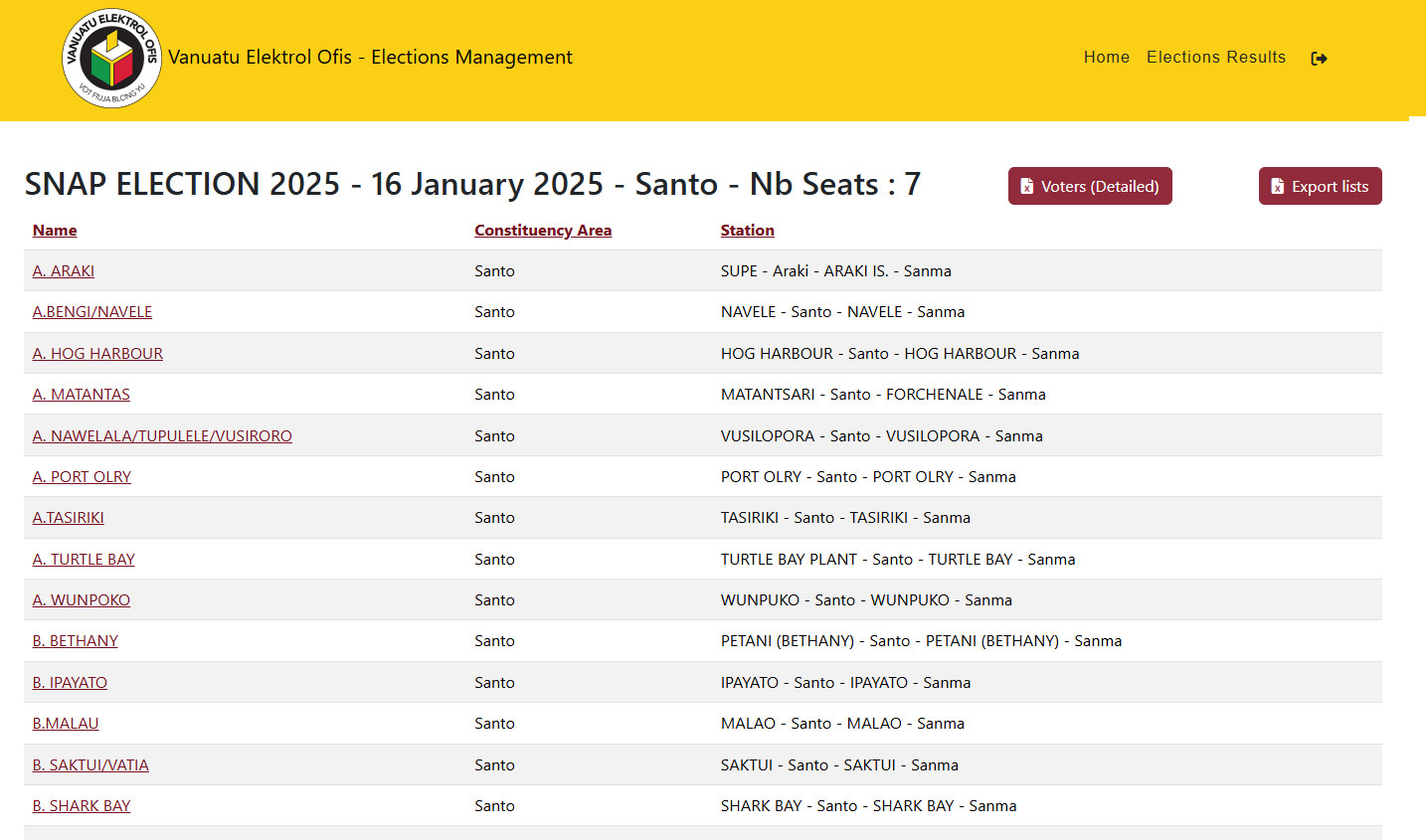View the A. PORT OLRY entry
Viewport: 1426px width, 840px height.
point(82,477)
